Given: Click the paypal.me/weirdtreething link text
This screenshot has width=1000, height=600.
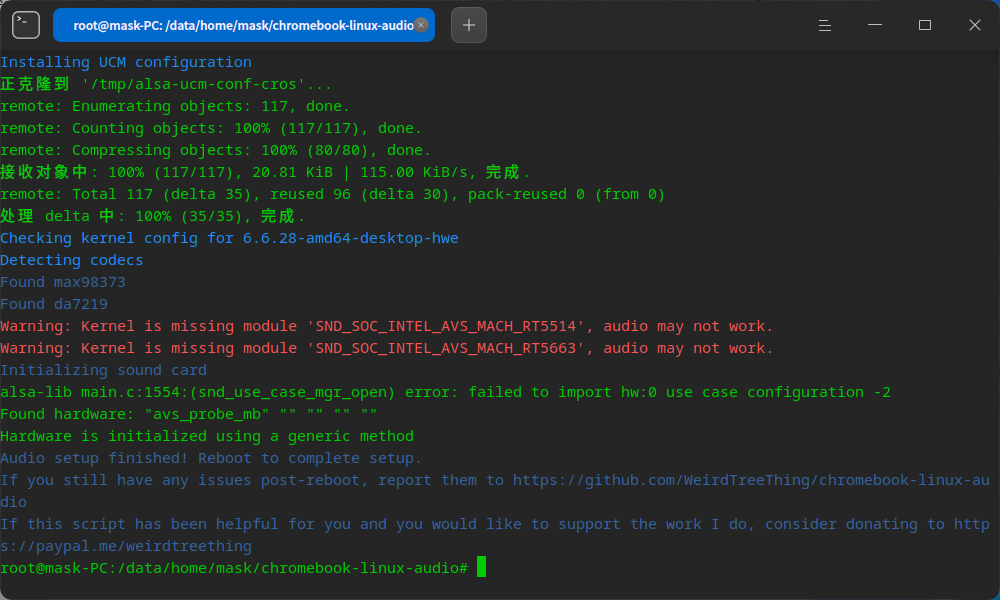Looking at the screenshot, I should click(x=126, y=546).
